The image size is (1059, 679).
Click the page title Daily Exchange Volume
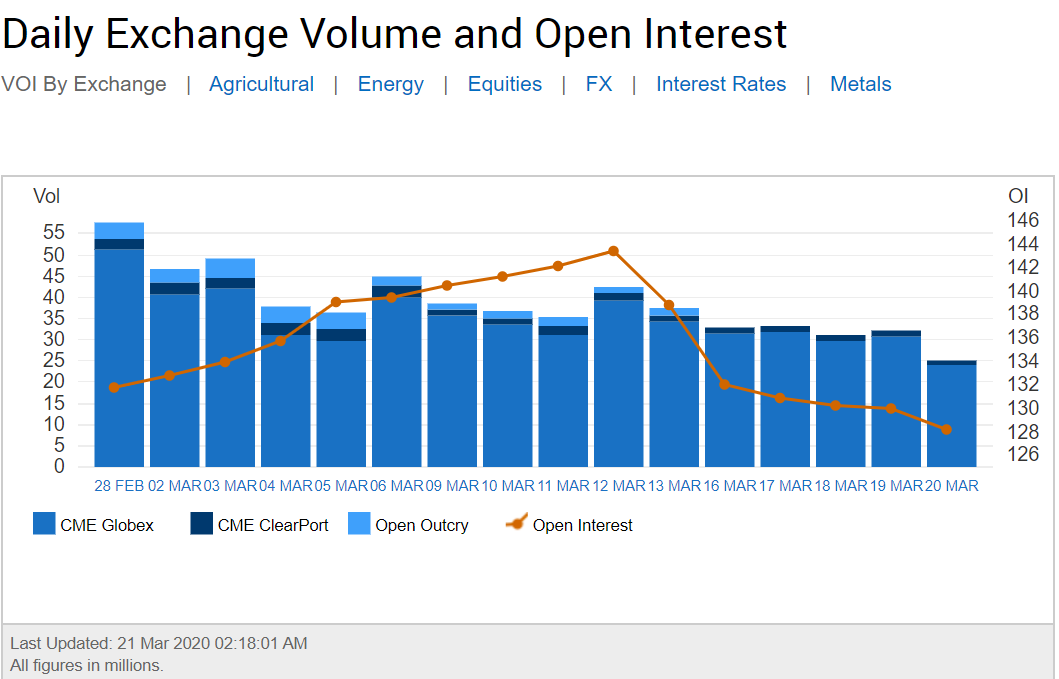[x=394, y=33]
